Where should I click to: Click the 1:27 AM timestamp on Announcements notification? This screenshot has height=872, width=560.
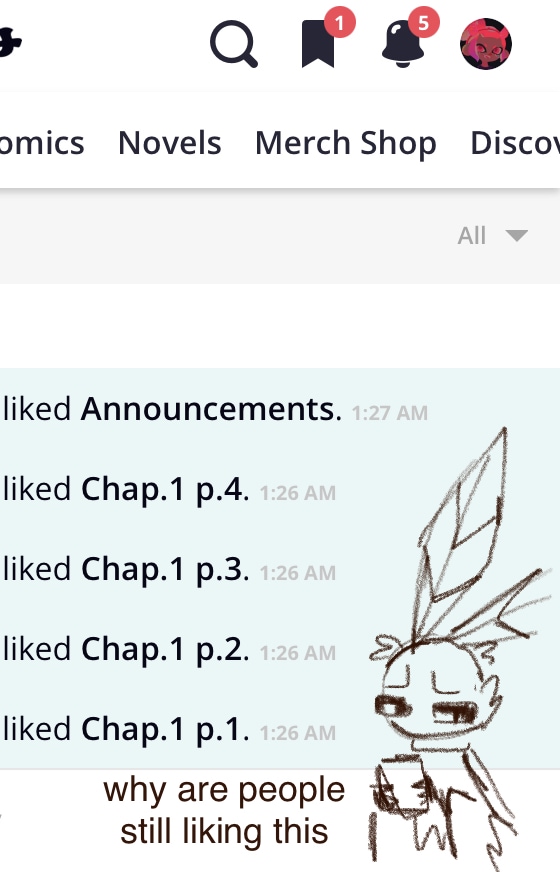(x=390, y=413)
